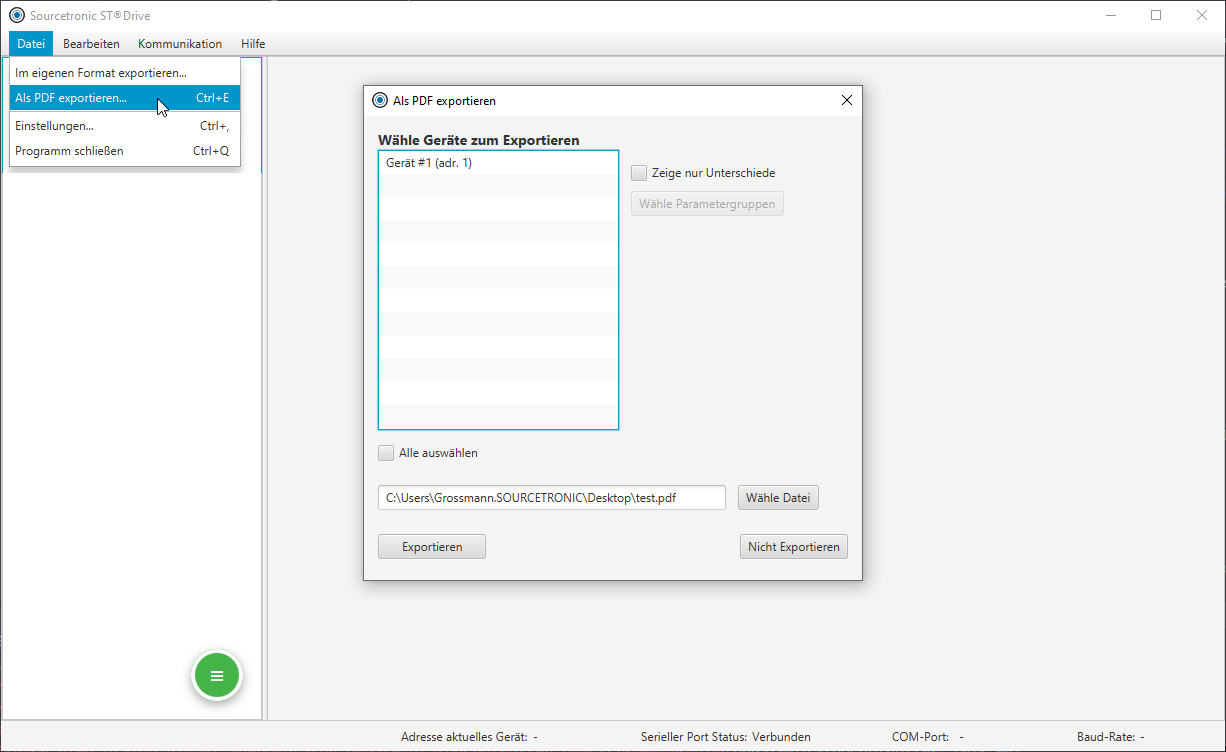The image size is (1226, 752).
Task: Click the export file path text field
Action: (x=551, y=498)
